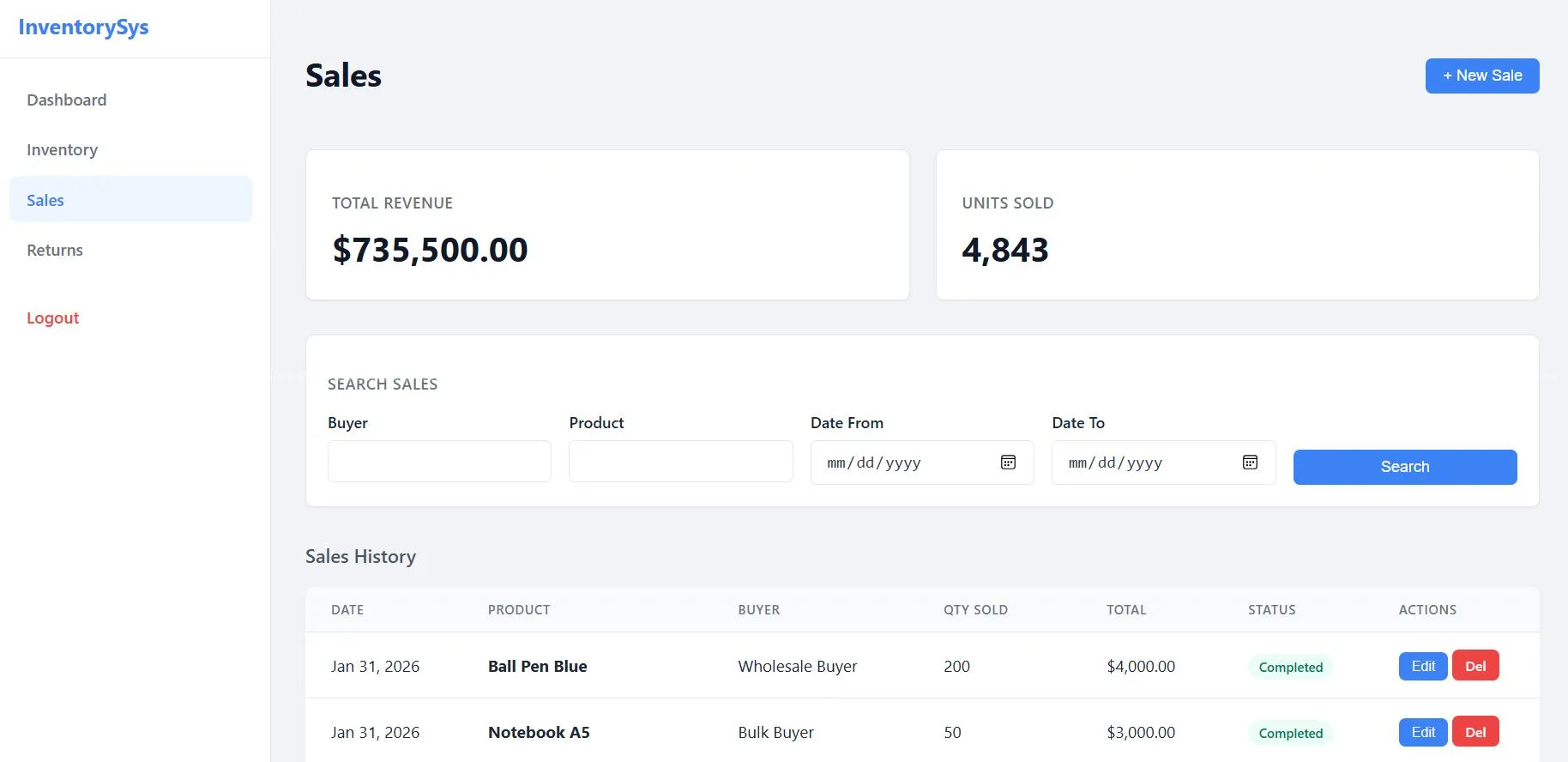
Task: Click the InventorySys logo
Action: [83, 27]
